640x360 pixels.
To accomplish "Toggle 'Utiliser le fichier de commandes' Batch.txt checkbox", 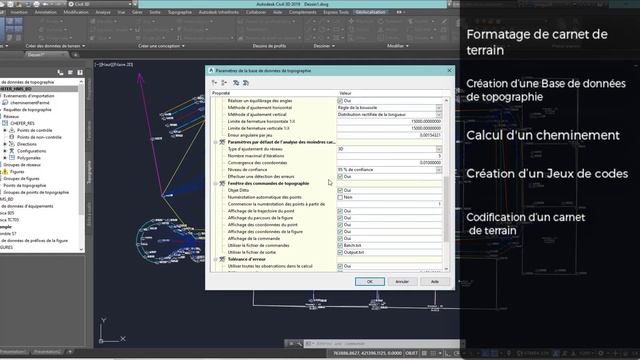I will tap(340, 245).
